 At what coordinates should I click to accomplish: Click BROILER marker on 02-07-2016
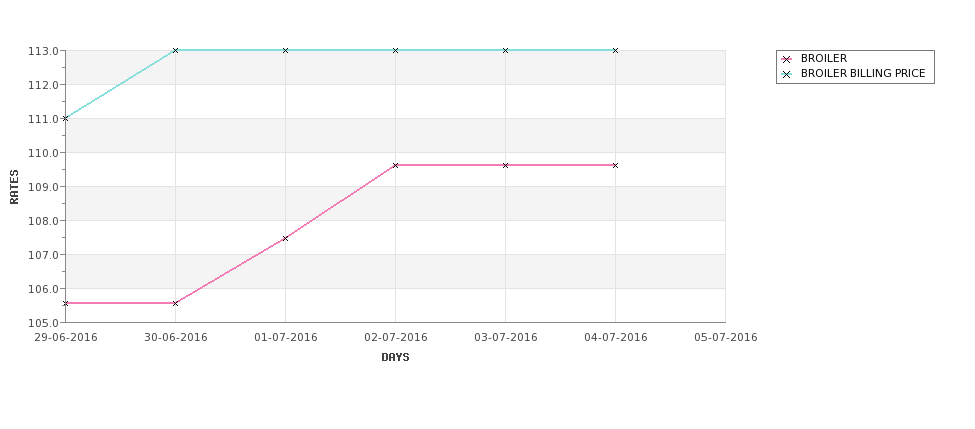coord(395,165)
